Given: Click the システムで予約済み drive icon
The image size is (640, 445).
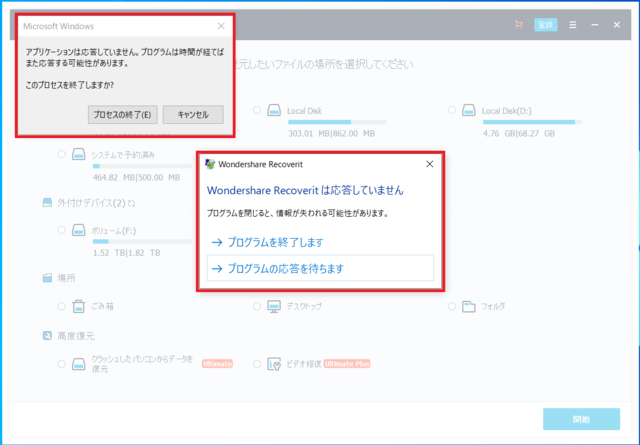Looking at the screenshot, I should 79,154.
